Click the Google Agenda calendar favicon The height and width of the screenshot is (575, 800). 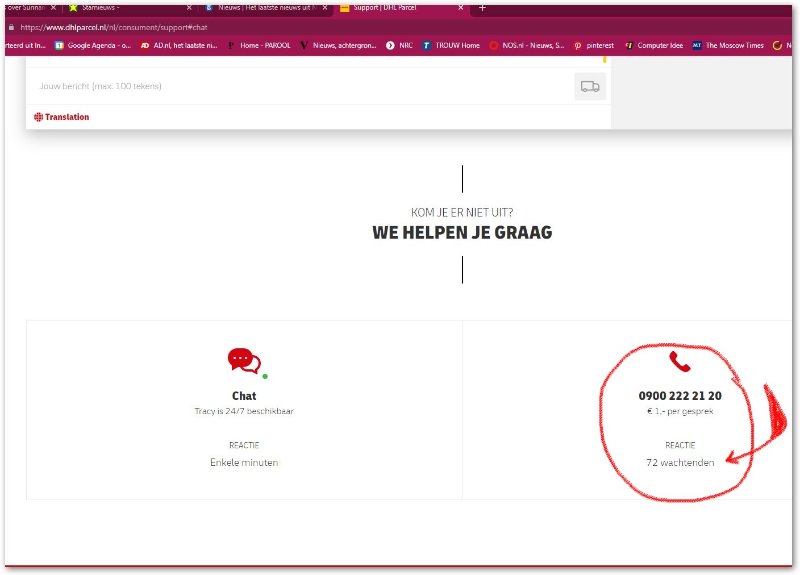click(x=59, y=45)
